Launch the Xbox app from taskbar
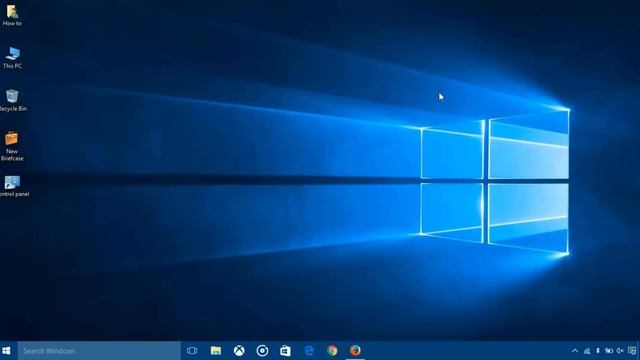The image size is (640, 360). click(239, 351)
